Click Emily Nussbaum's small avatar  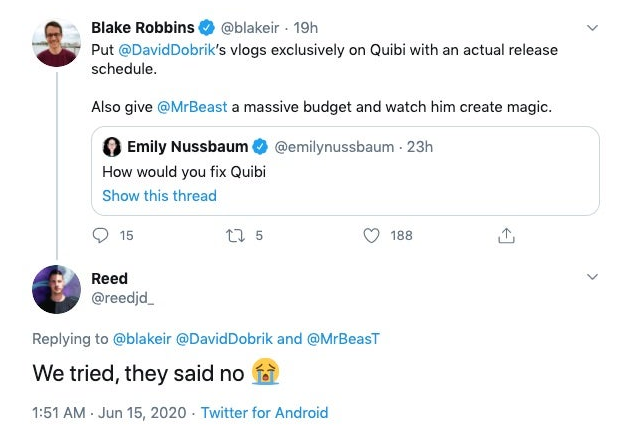pyautogui.click(x=112, y=147)
